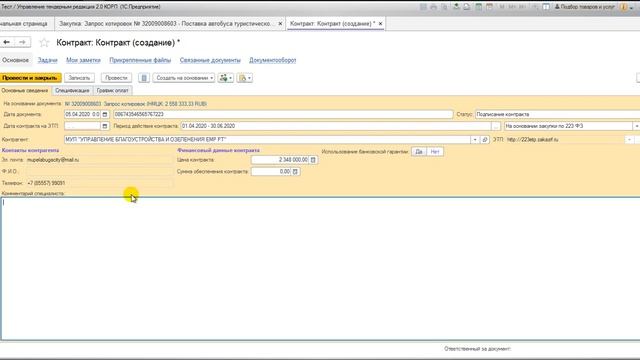Expand the Создать на основании dropdown
640x360 pixels.
[183, 78]
